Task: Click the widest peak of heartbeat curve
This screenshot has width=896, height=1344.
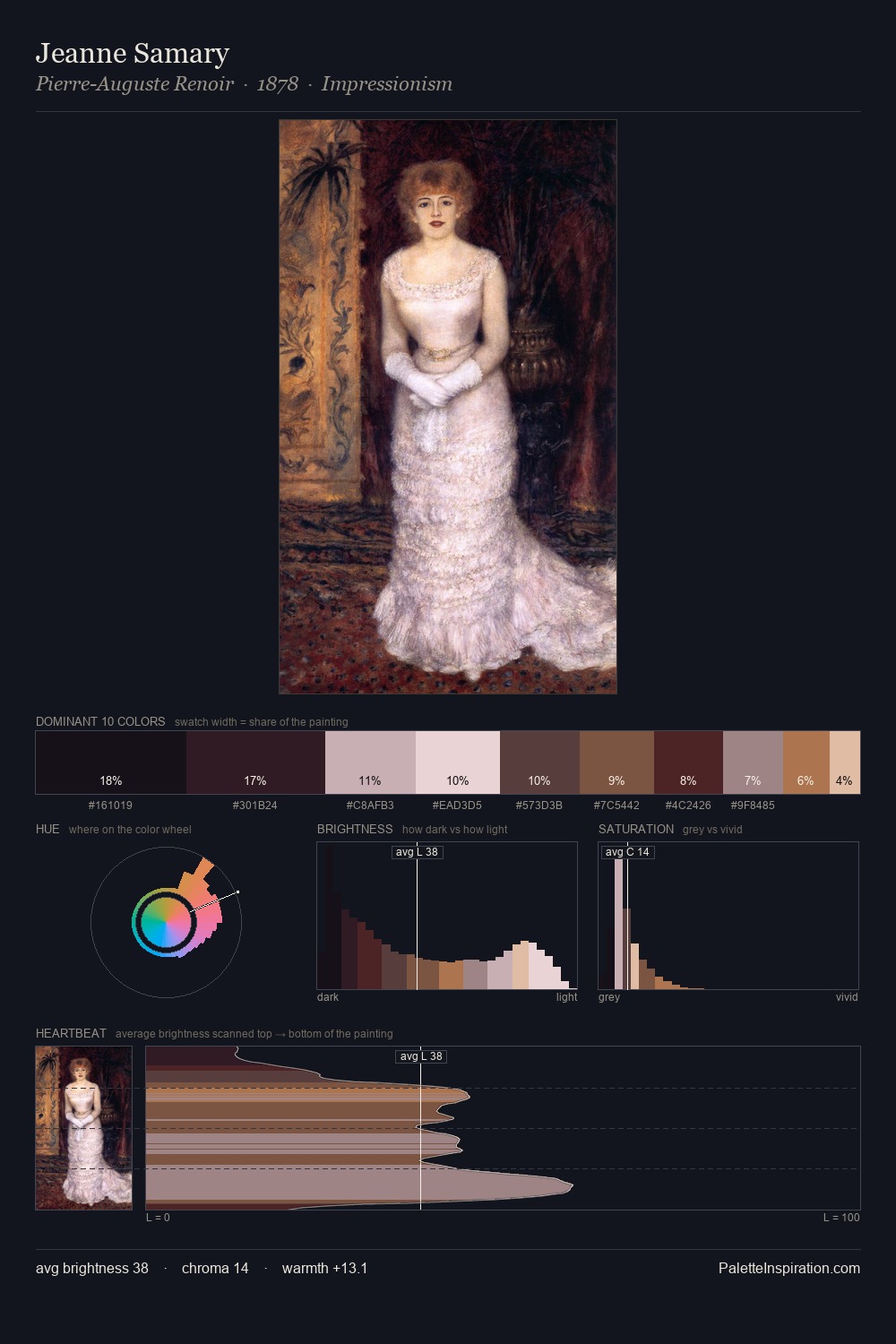Action: tap(570, 1186)
